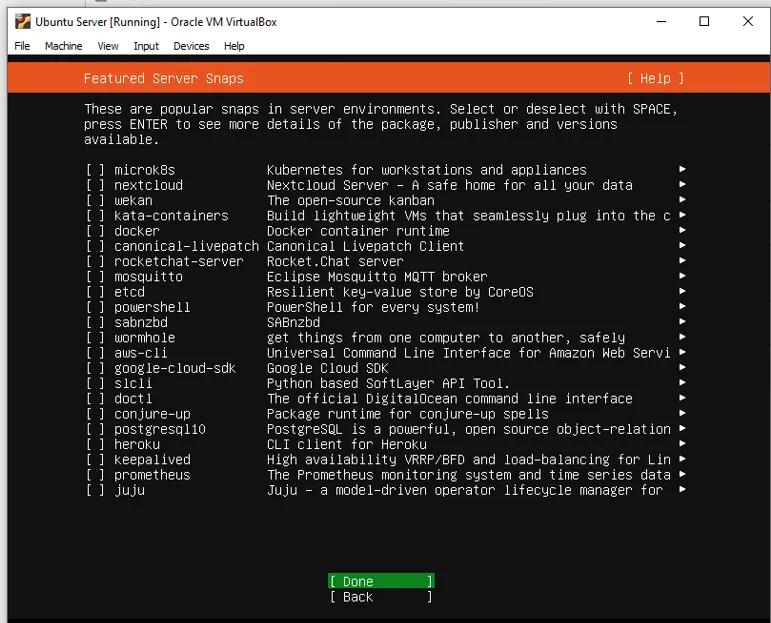This screenshot has height=623, width=771.
Task: Maximize the VirtualBox window
Action: (x=704, y=21)
